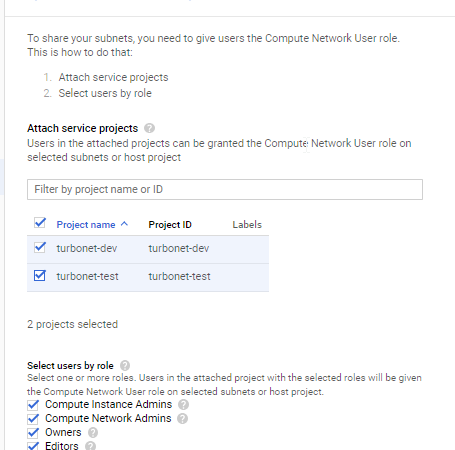
Task: Open help icon beside Select users by role
Action: click(x=125, y=366)
